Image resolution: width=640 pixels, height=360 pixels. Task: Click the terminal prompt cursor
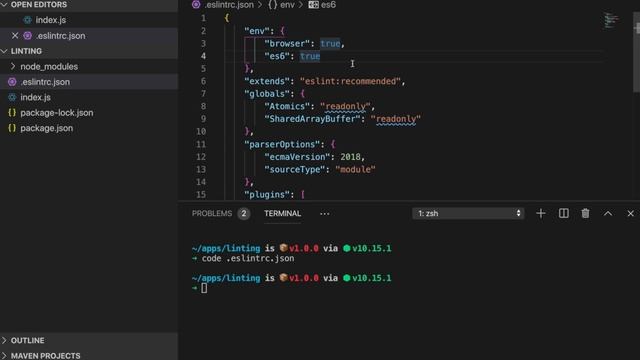(x=204, y=288)
